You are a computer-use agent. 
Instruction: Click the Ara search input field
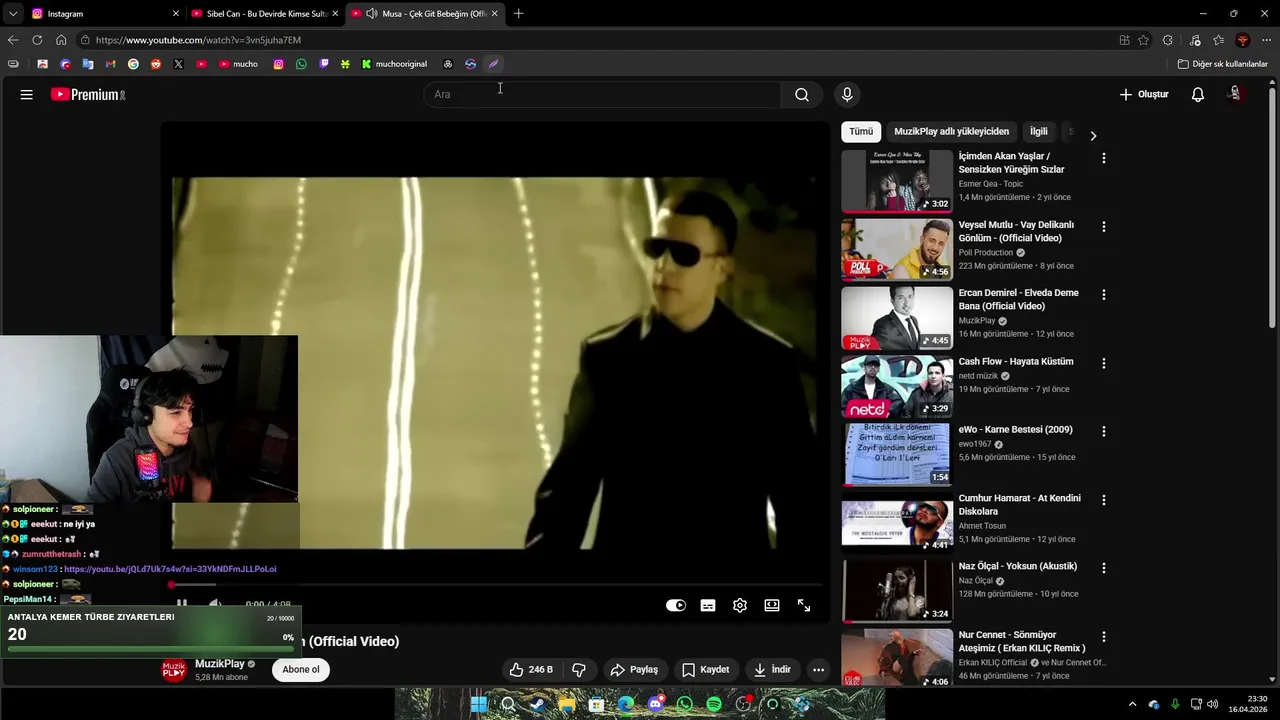[601, 94]
